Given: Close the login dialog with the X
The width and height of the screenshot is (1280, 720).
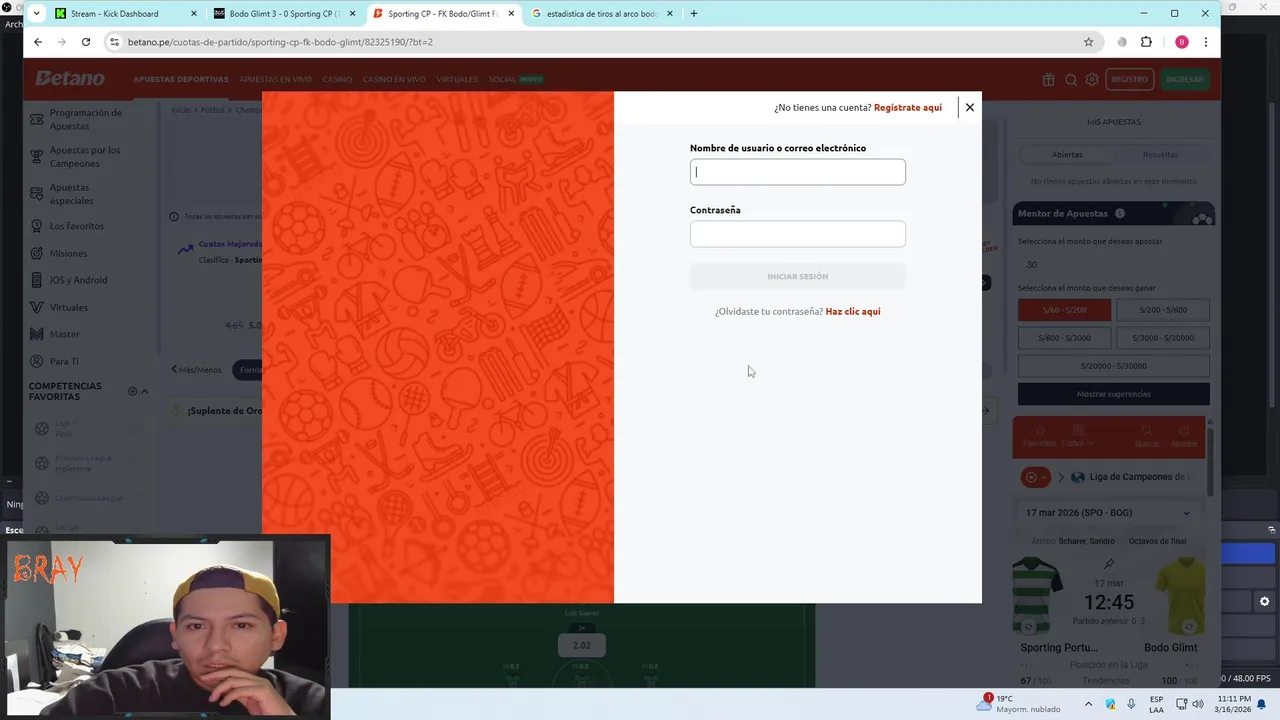Looking at the screenshot, I should tap(969, 107).
